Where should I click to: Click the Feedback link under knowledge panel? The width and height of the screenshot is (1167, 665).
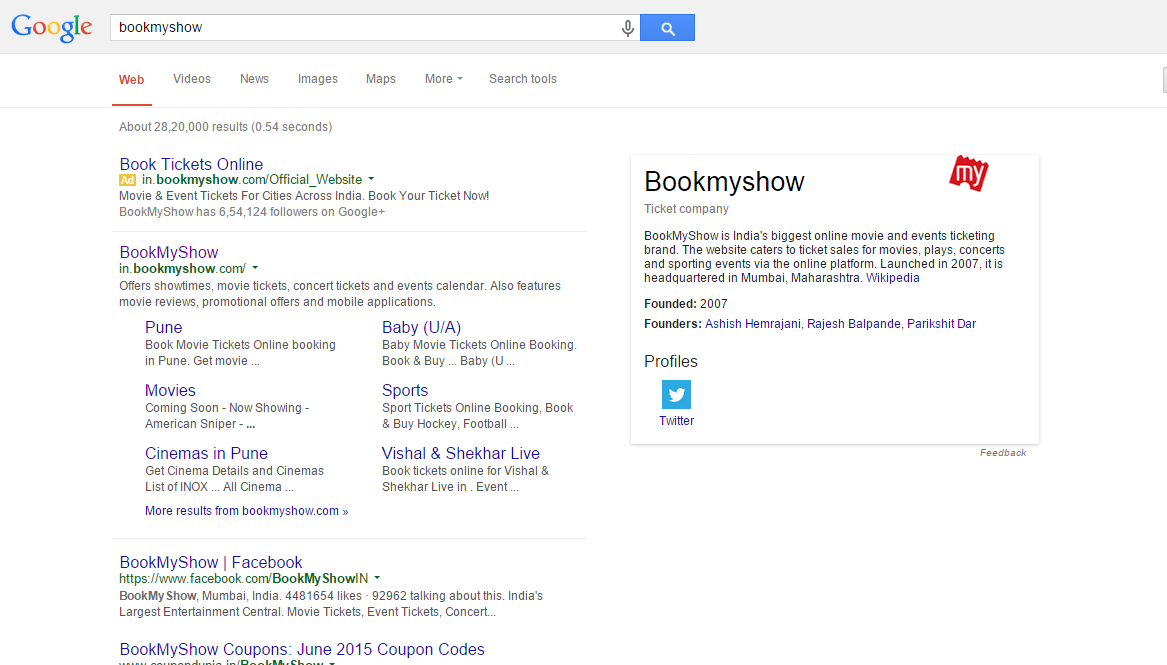click(1002, 453)
